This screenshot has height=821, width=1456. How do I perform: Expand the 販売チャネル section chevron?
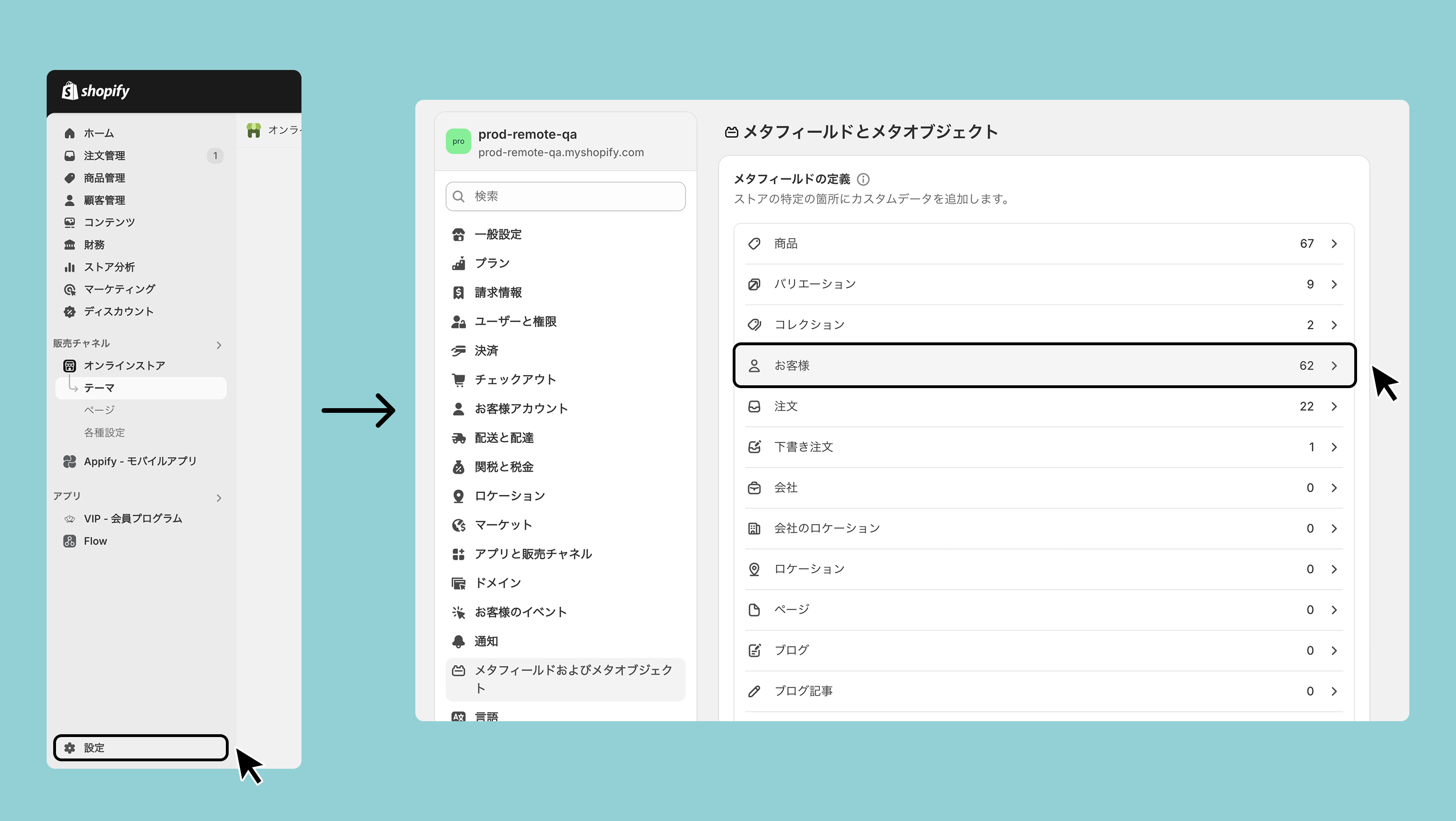click(219, 345)
